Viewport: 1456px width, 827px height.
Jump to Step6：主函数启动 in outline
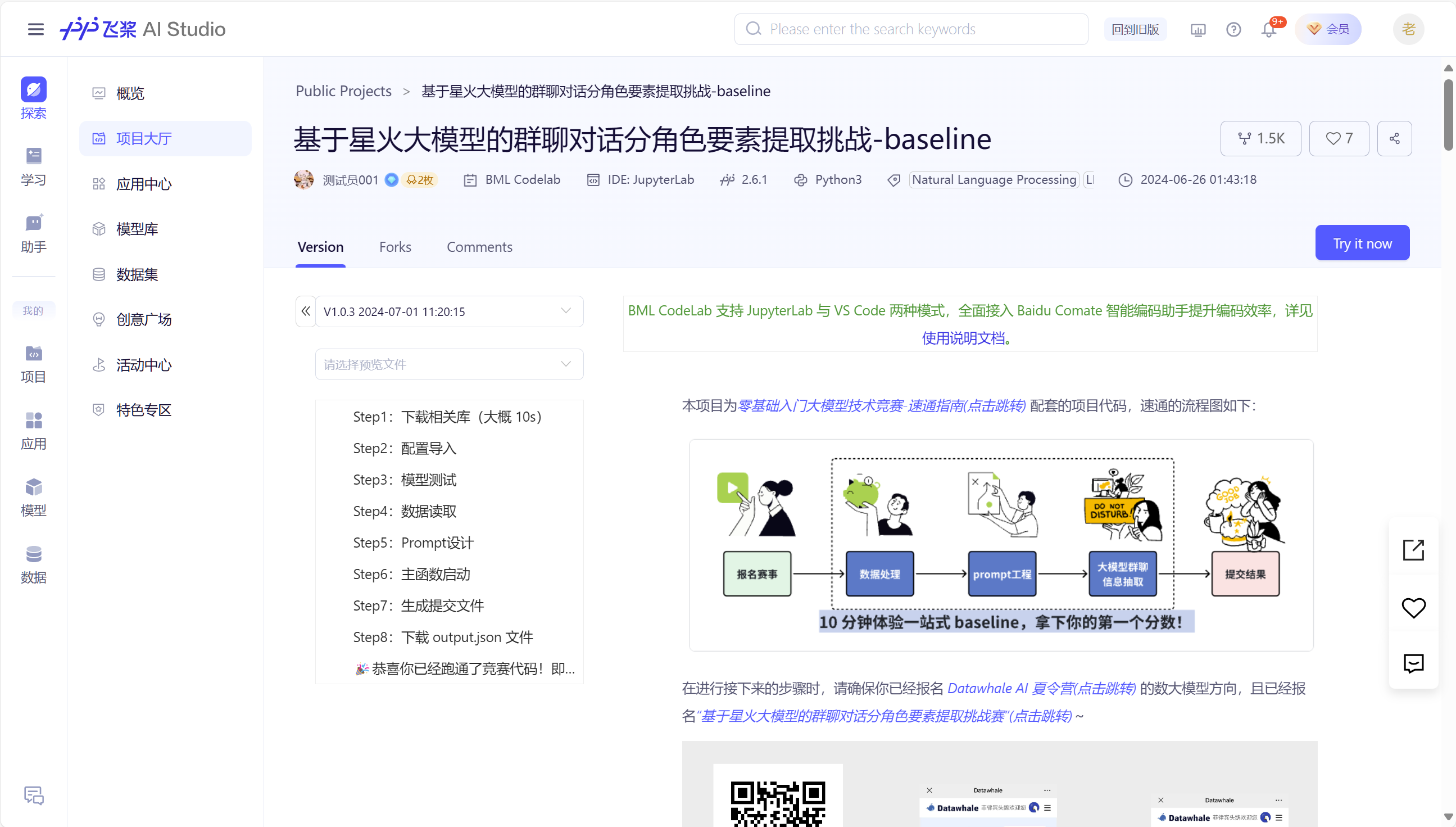pos(411,574)
